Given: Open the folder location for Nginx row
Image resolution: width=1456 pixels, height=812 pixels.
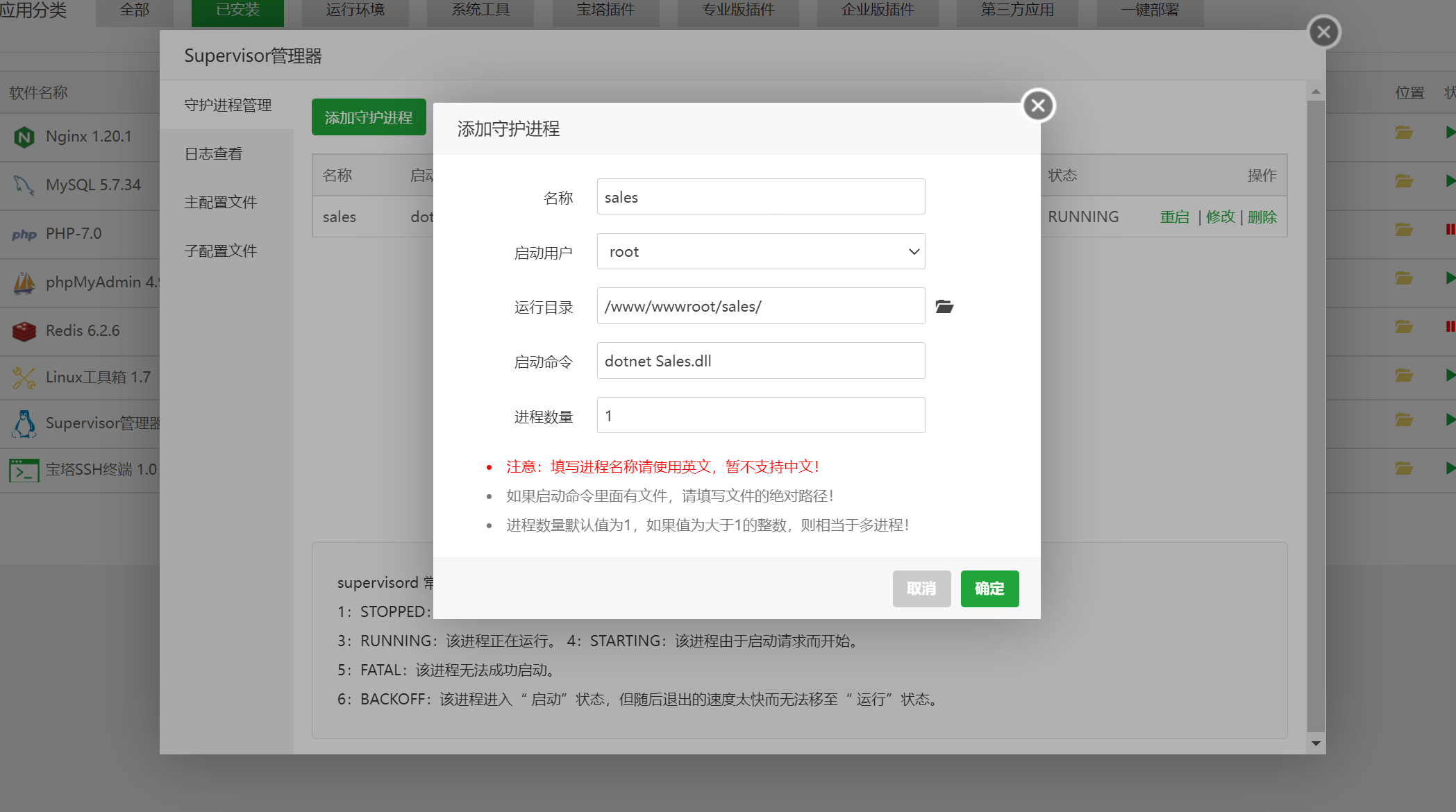Looking at the screenshot, I should click(x=1404, y=133).
